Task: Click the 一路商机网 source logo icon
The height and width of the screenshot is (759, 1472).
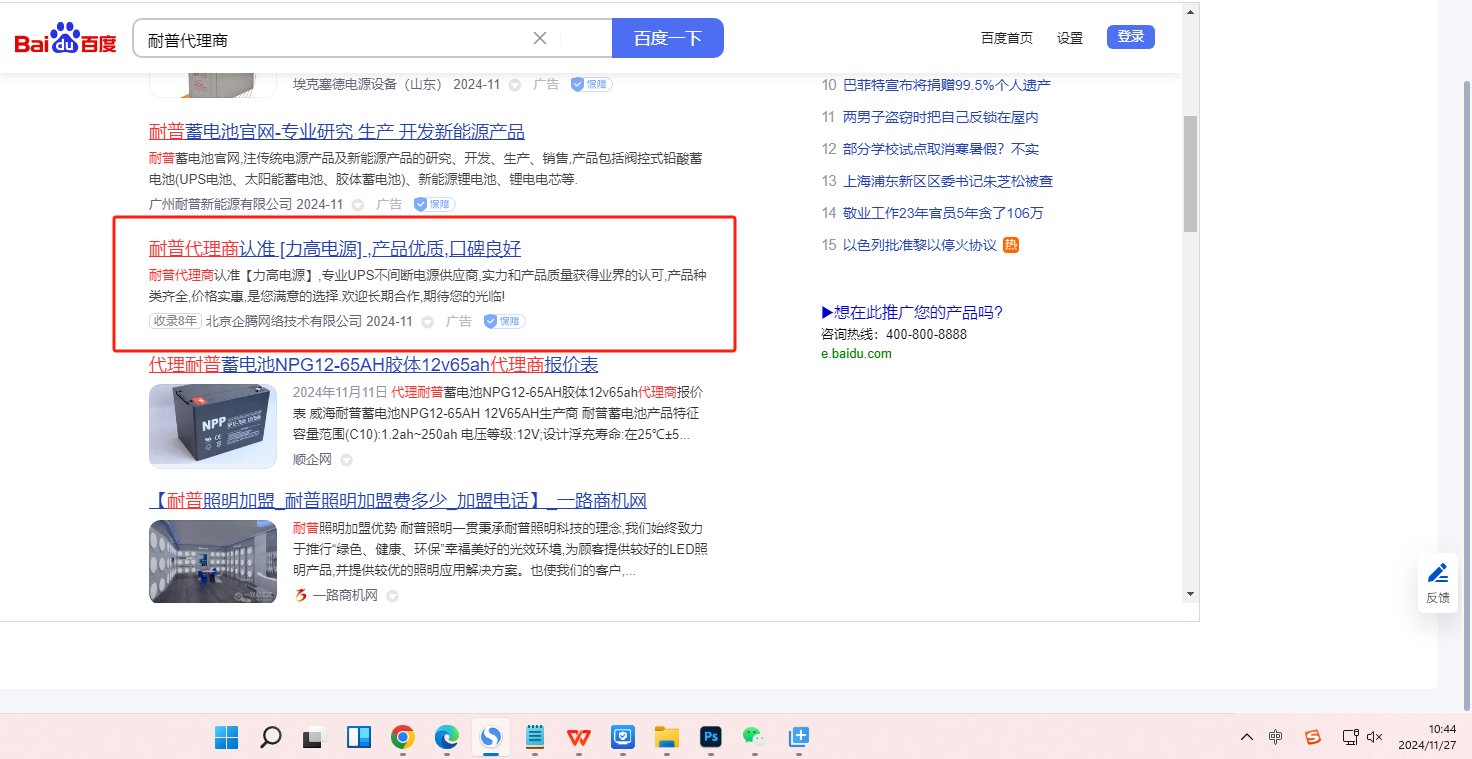Action: pos(300,595)
